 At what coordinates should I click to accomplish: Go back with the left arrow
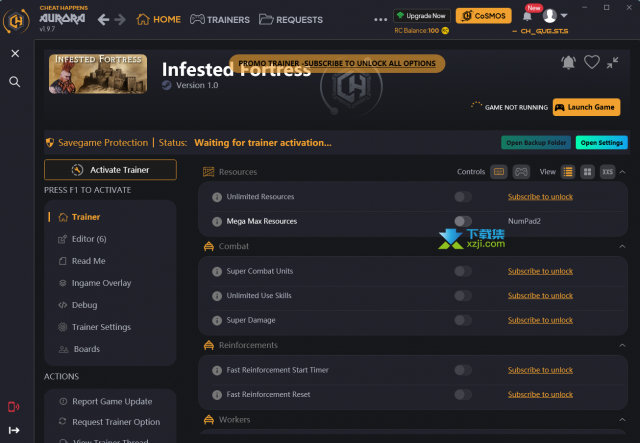point(103,19)
